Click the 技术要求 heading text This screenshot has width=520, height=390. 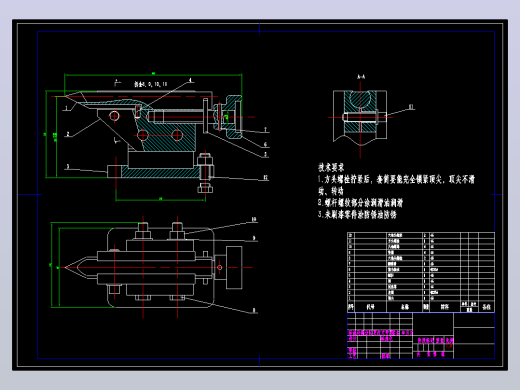[x=331, y=167]
